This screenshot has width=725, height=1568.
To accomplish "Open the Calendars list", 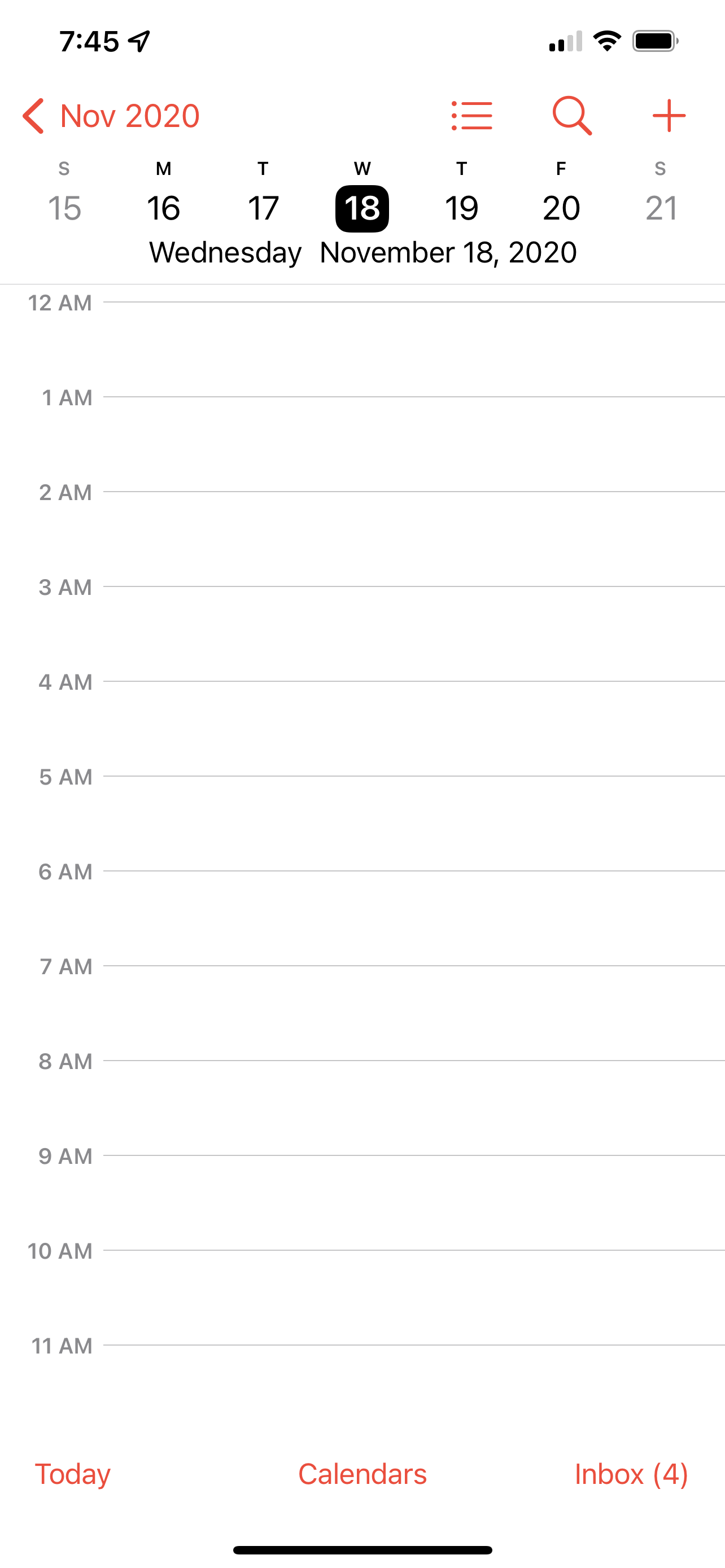I will pos(362,1474).
